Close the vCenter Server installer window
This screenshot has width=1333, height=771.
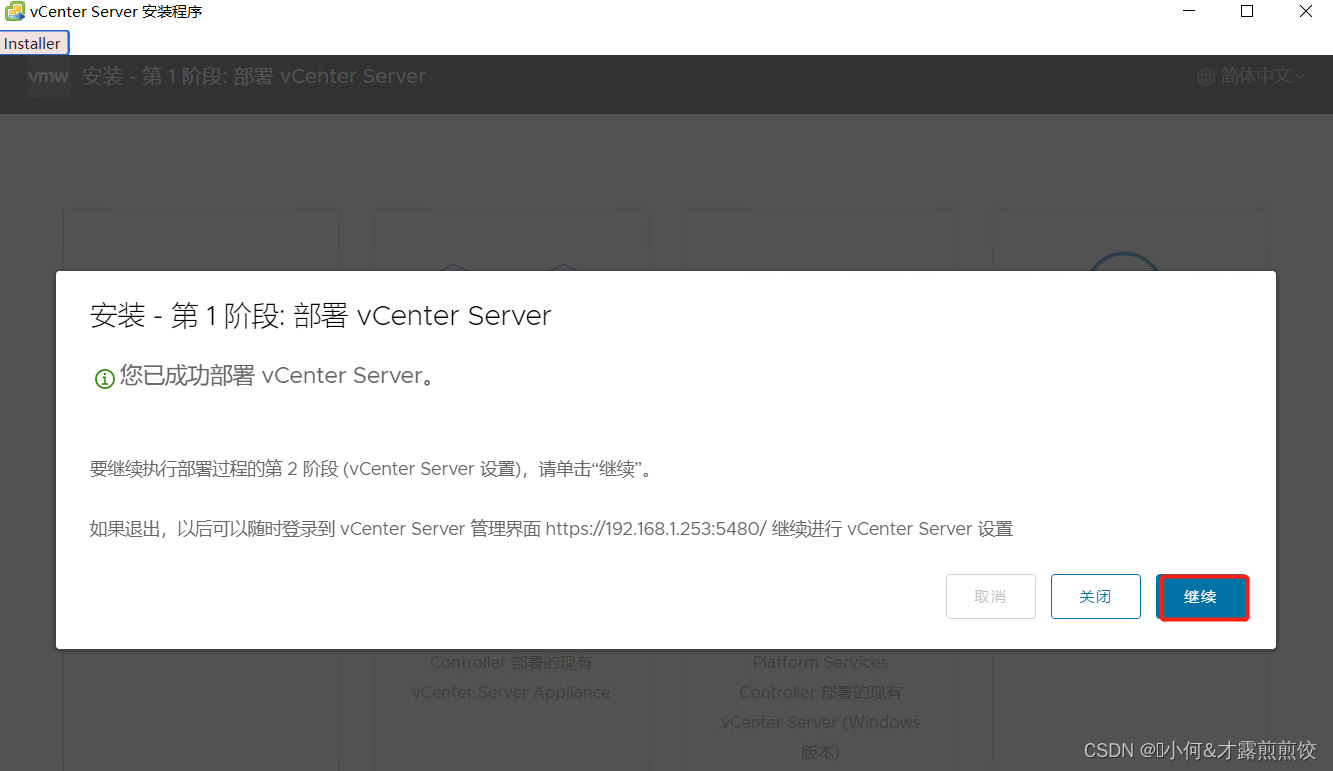(x=1306, y=12)
